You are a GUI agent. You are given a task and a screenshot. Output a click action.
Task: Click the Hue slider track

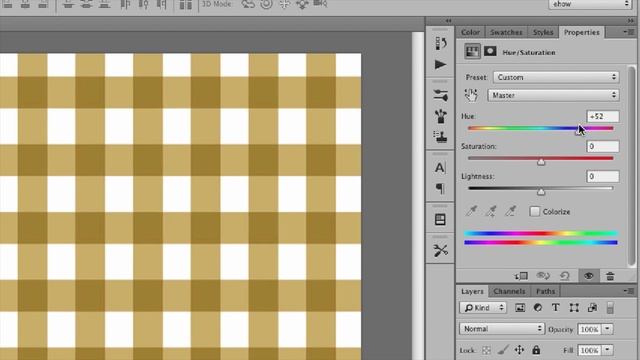click(x=540, y=128)
